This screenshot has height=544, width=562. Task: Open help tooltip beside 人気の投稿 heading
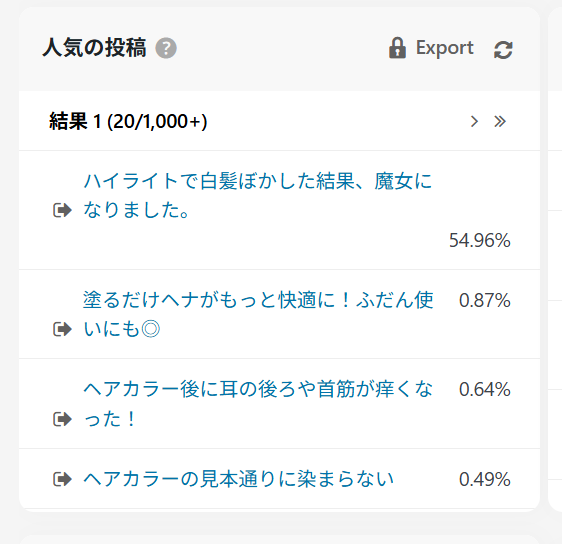point(166,48)
